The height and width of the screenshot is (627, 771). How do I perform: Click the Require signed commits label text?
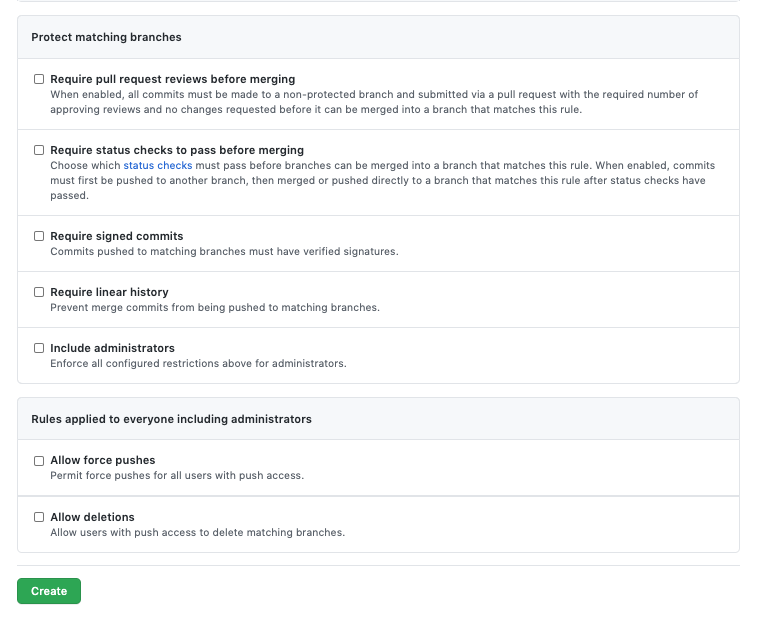pos(117,236)
